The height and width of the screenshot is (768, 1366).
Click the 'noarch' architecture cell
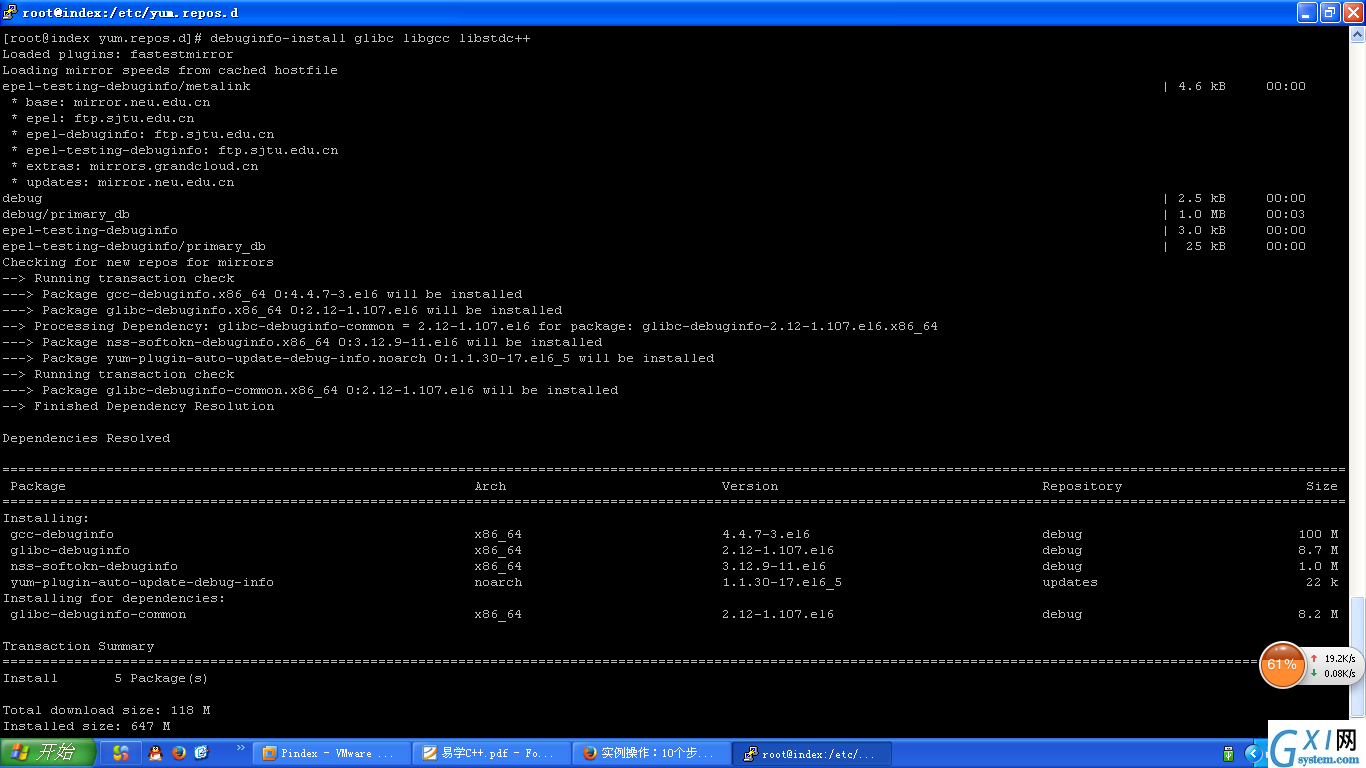(x=498, y=582)
